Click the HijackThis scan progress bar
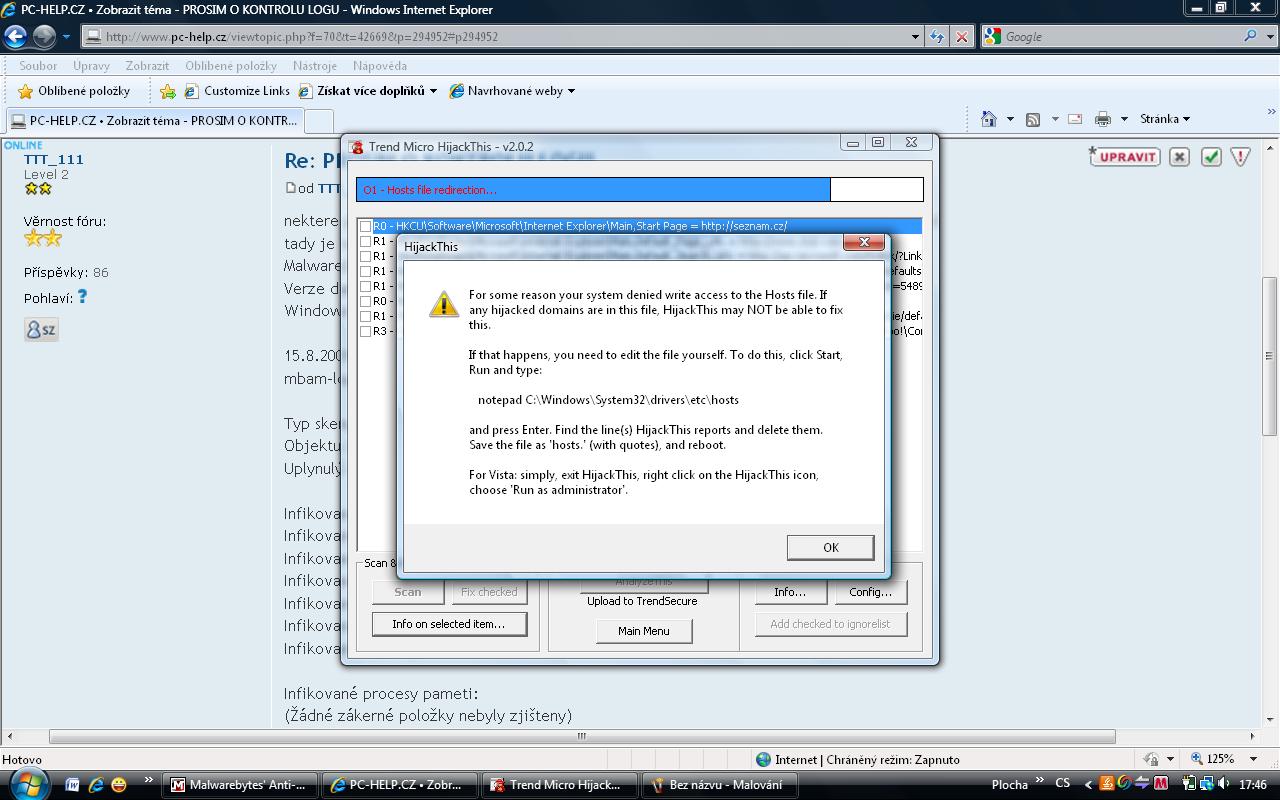 [x=640, y=190]
